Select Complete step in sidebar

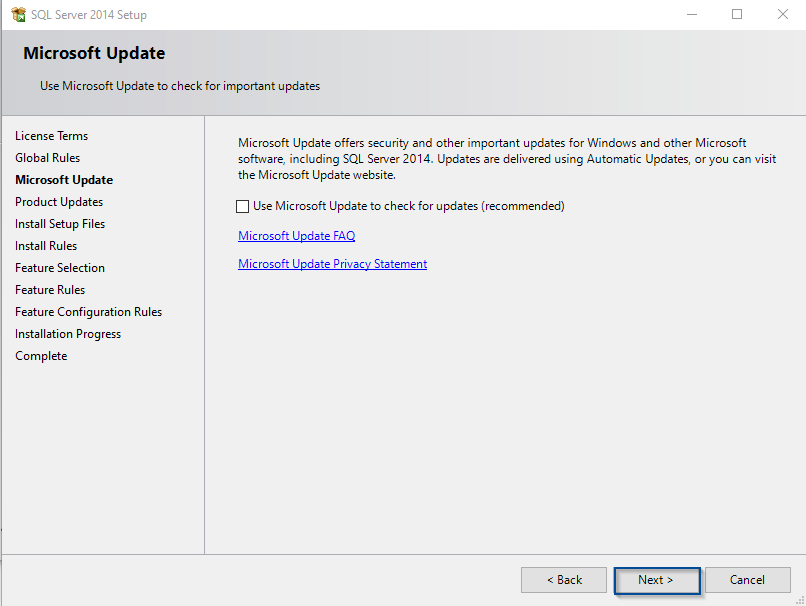pos(41,356)
